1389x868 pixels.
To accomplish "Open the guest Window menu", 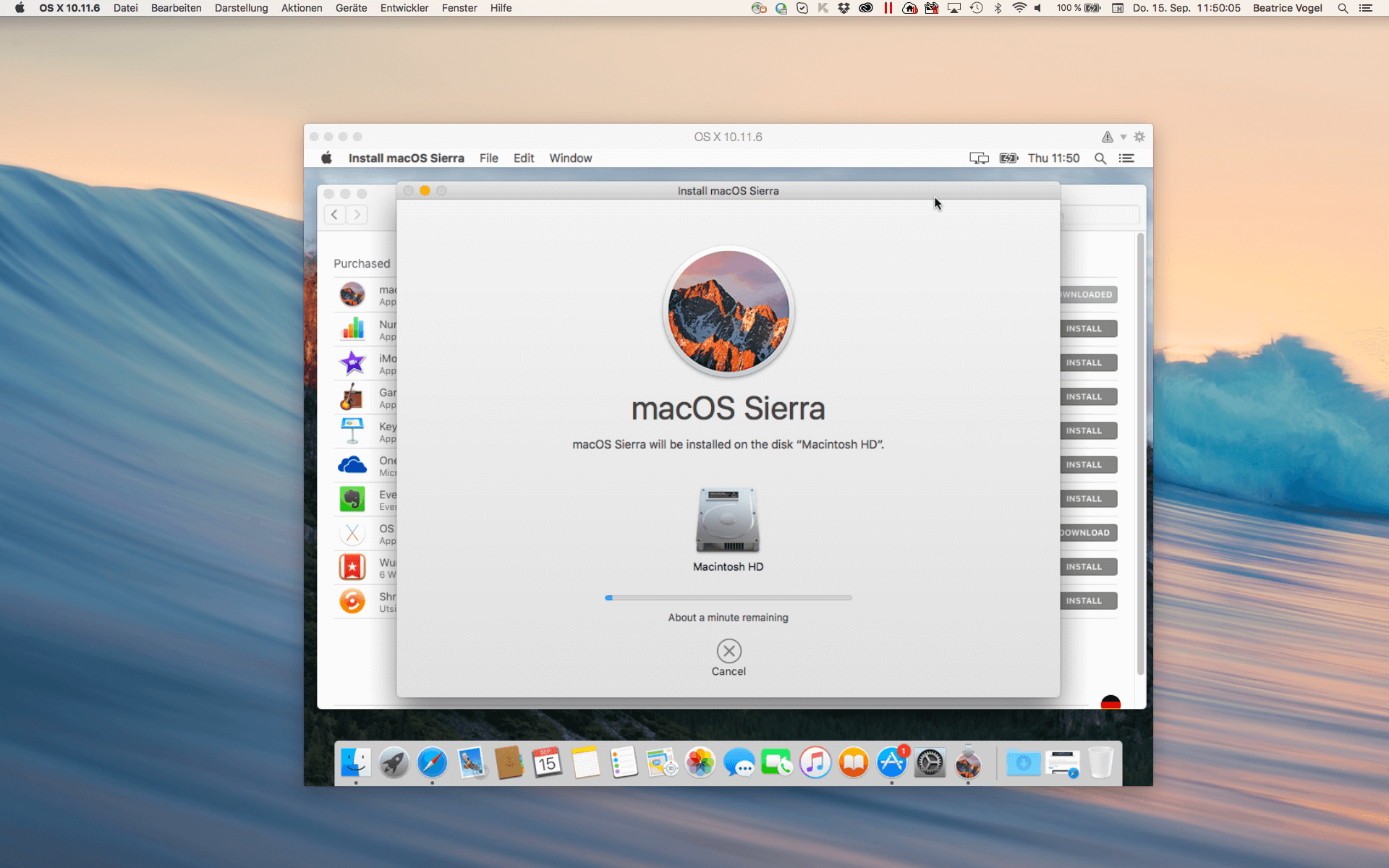I will point(570,158).
